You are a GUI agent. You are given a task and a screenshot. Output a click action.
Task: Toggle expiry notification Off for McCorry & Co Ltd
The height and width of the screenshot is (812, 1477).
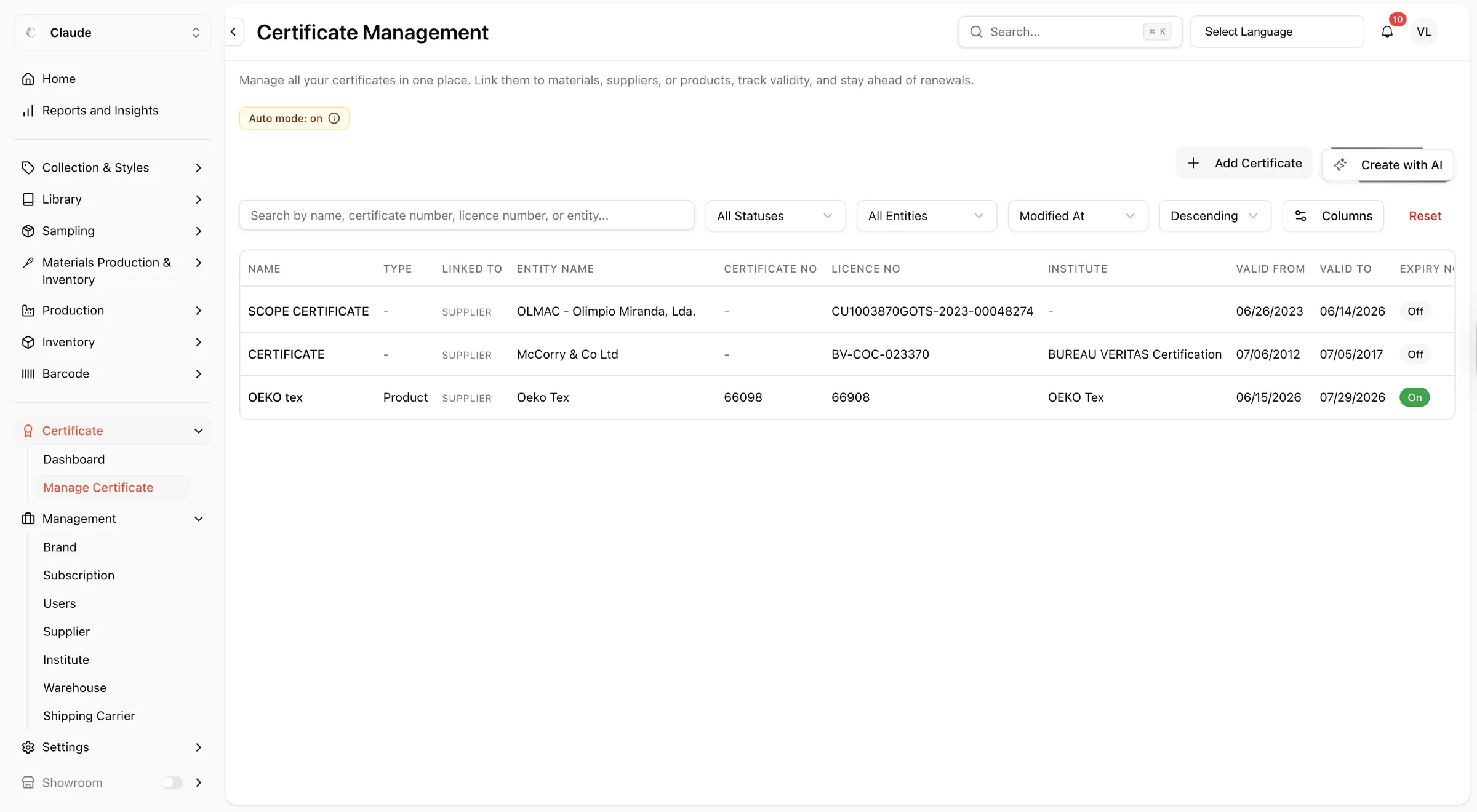point(1415,354)
